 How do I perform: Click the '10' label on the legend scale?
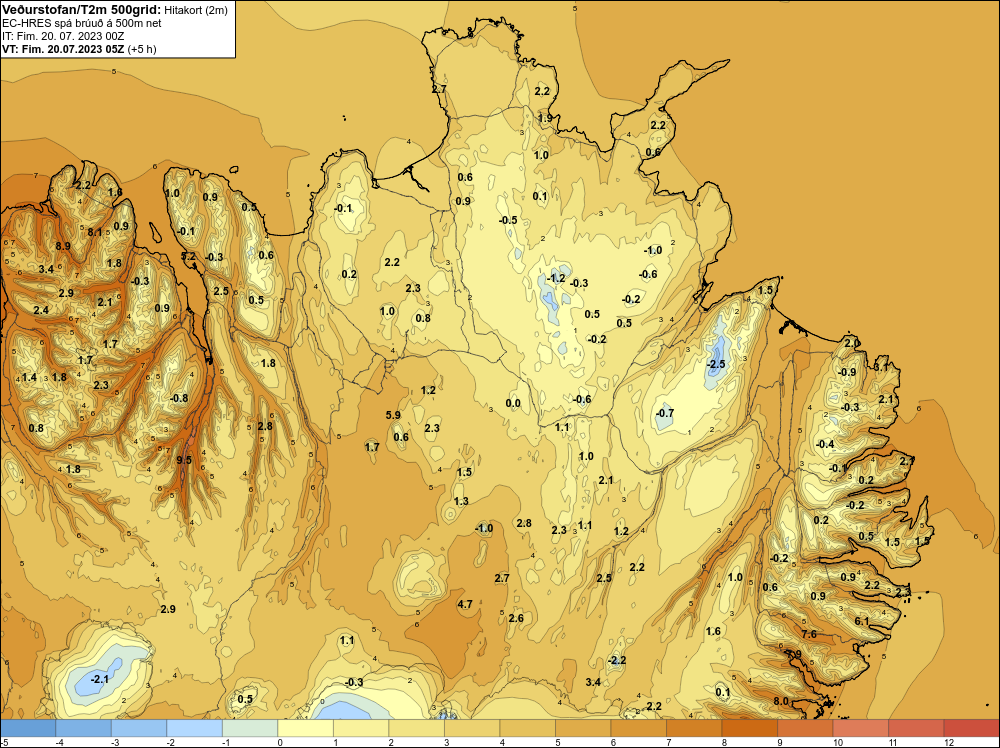click(x=837, y=742)
